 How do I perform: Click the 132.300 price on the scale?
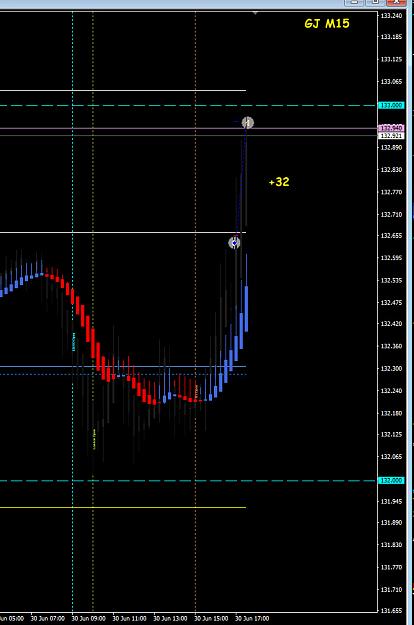tap(391, 369)
